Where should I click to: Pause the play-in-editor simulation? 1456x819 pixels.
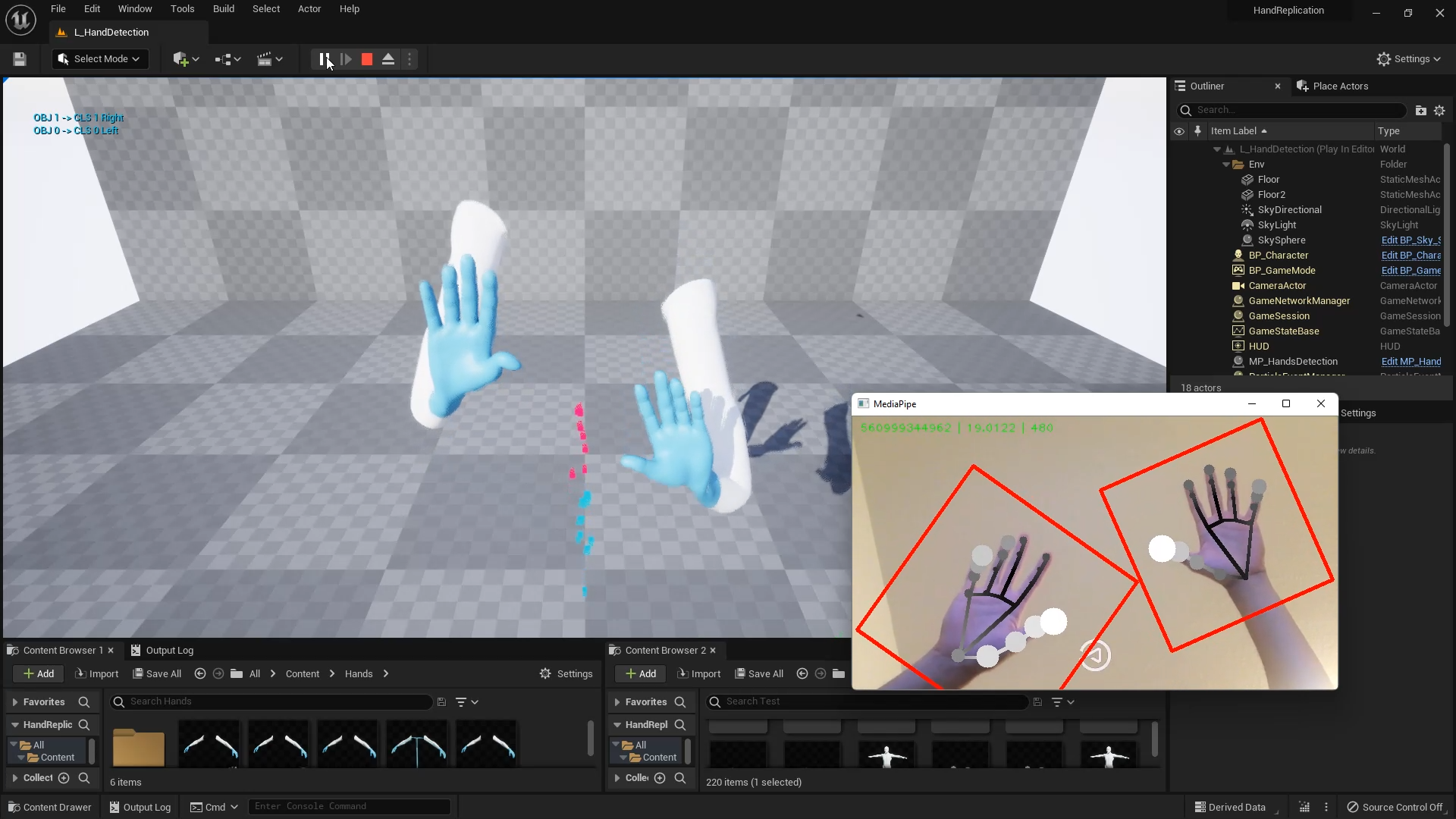point(324,59)
